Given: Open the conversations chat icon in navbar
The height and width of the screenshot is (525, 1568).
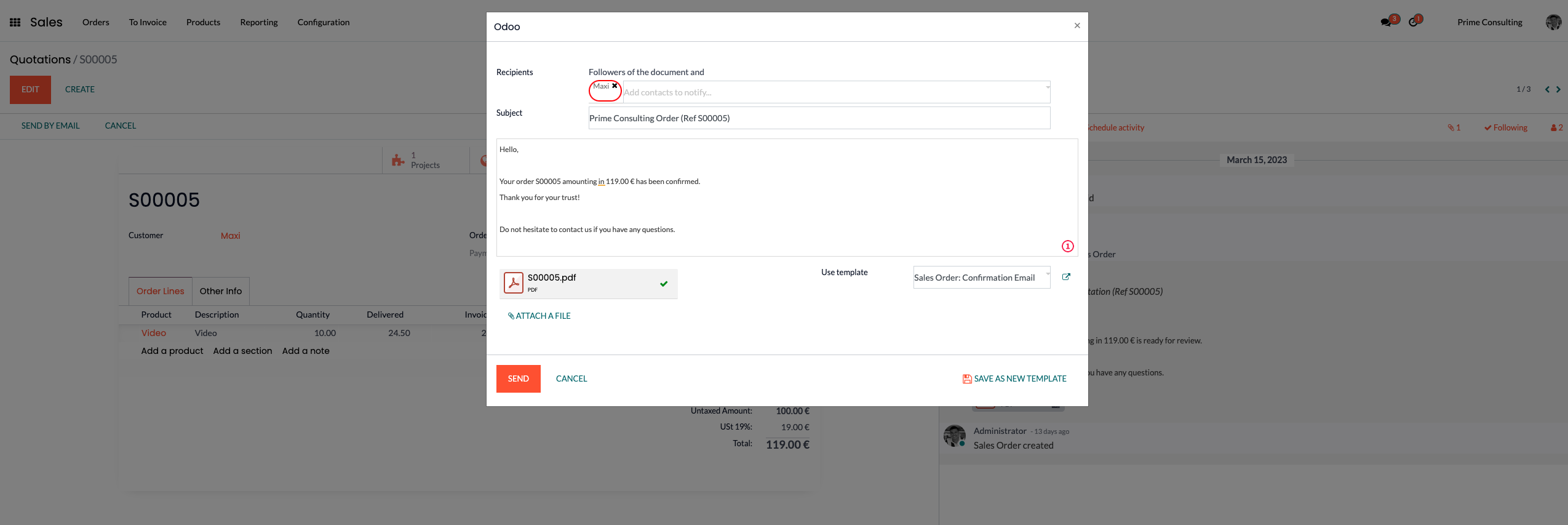Looking at the screenshot, I should [x=1385, y=22].
